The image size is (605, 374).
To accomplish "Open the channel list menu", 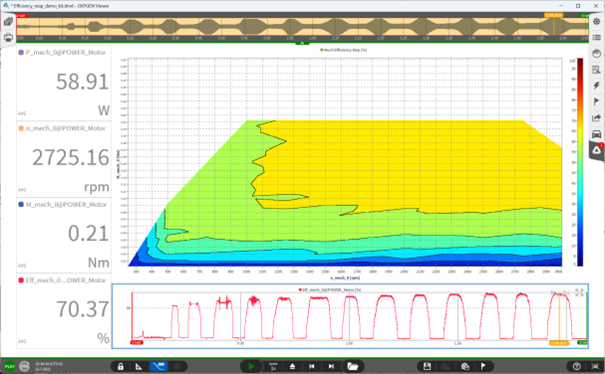I will pyautogui.click(x=597, y=37).
